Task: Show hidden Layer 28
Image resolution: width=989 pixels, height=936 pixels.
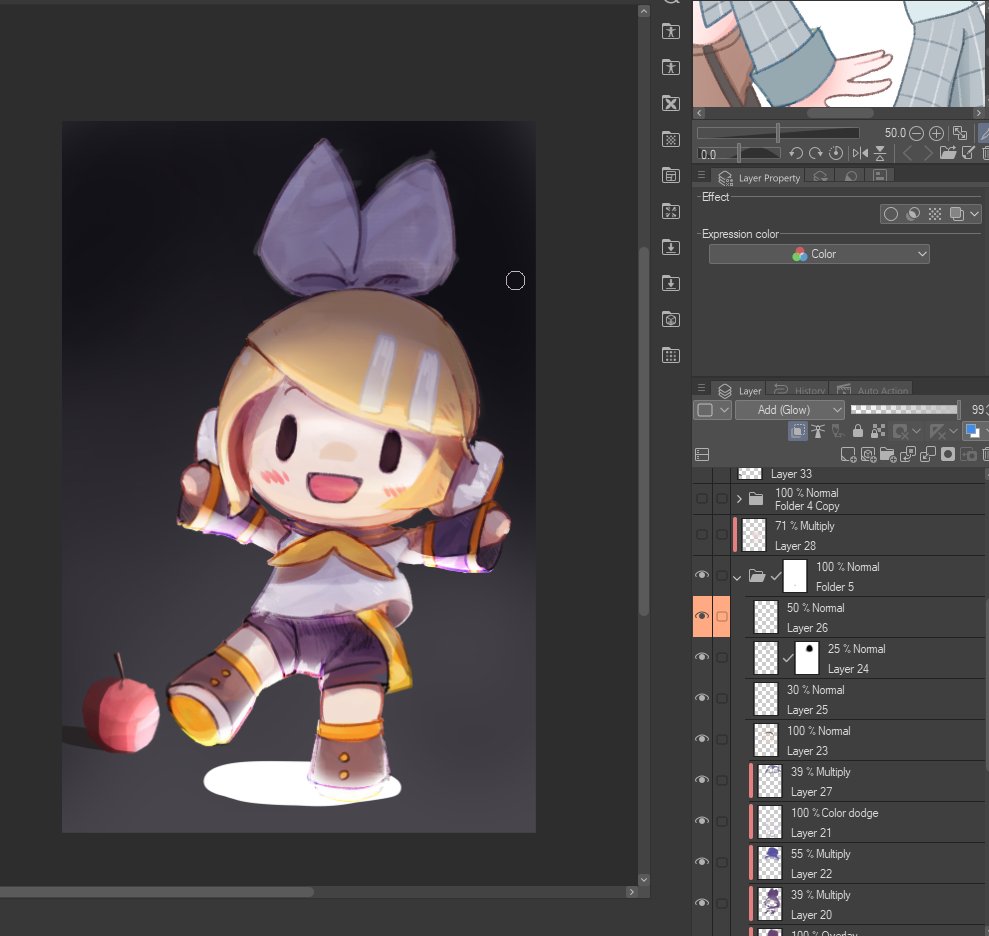Action: pos(702,535)
